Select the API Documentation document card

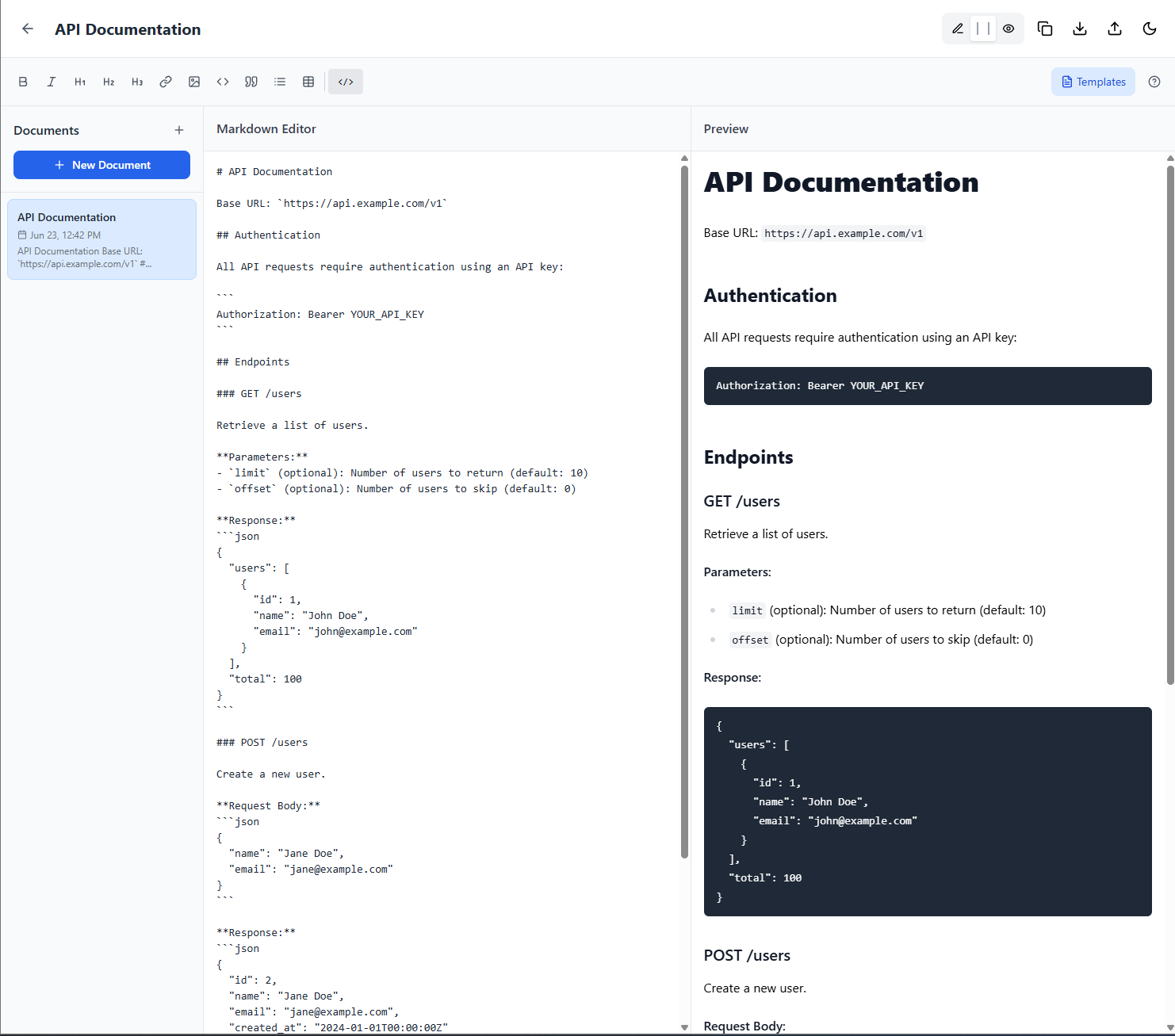point(101,239)
